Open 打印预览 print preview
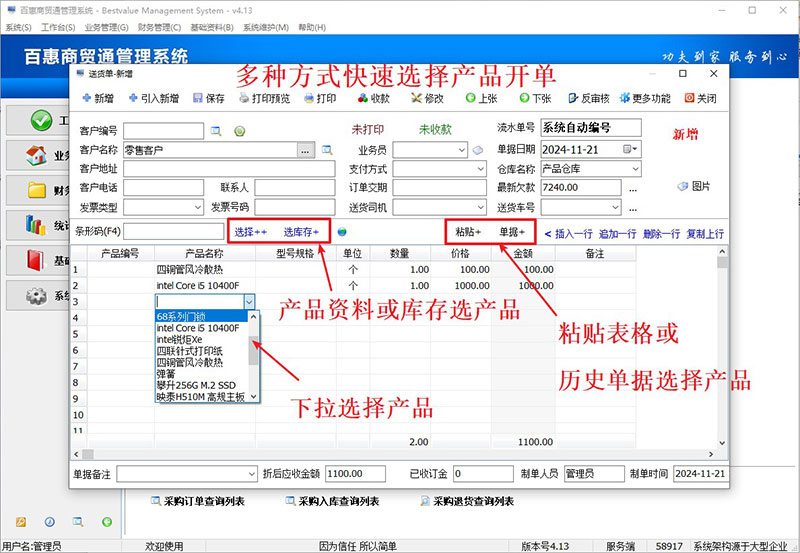Viewport: 800px width, 553px height. (x=264, y=98)
